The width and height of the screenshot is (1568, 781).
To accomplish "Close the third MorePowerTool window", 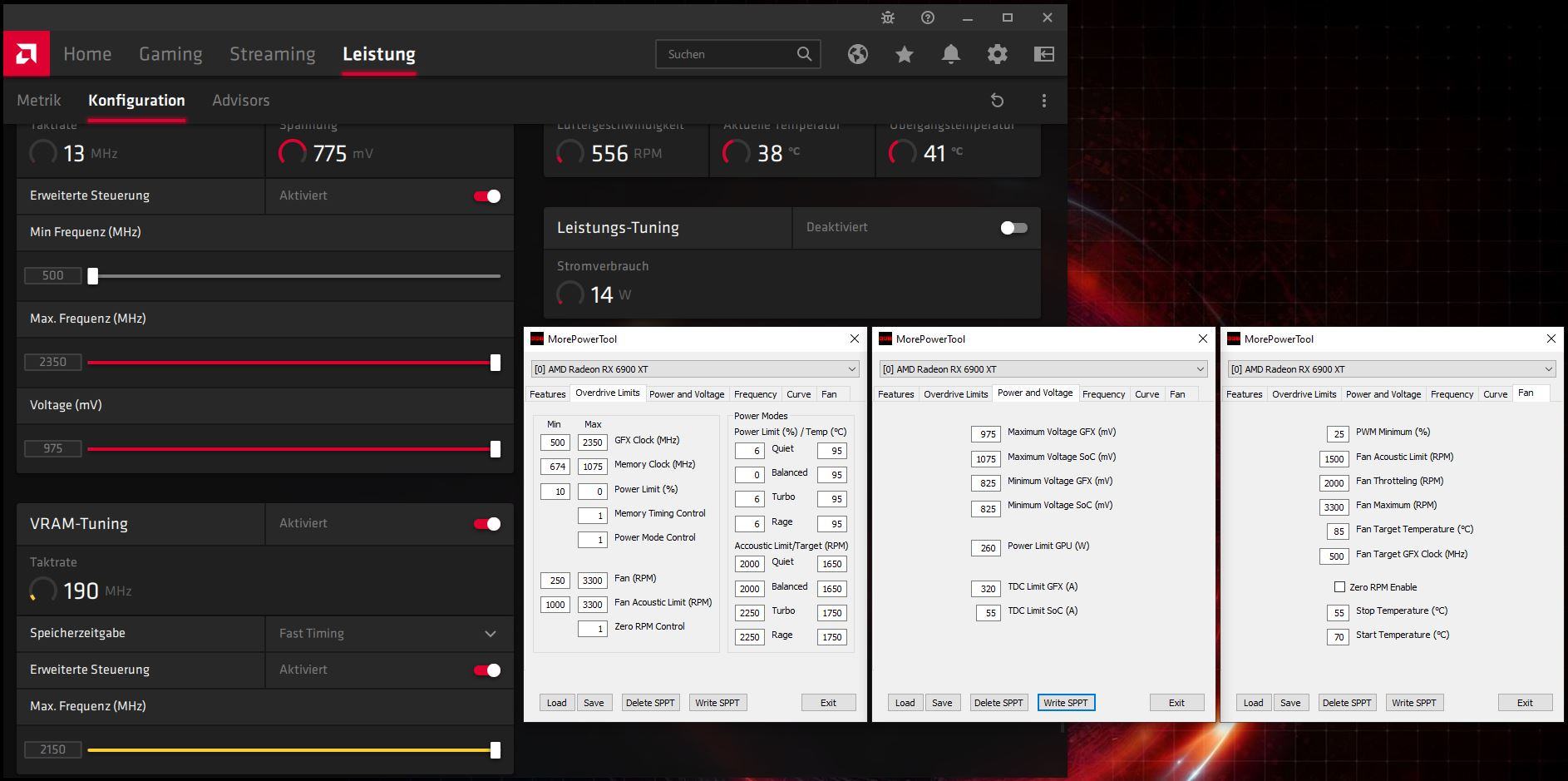I will coord(1551,339).
